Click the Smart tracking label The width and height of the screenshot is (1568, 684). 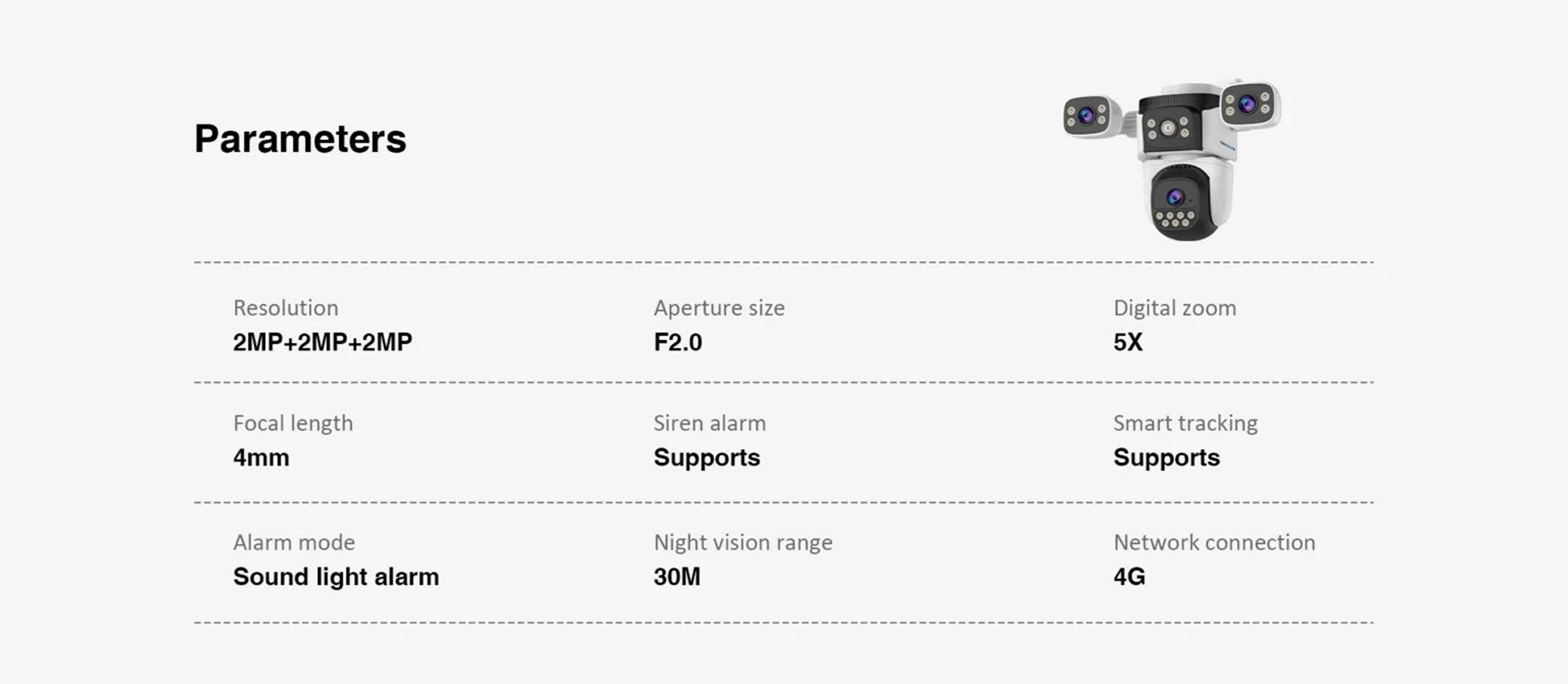tap(1184, 423)
